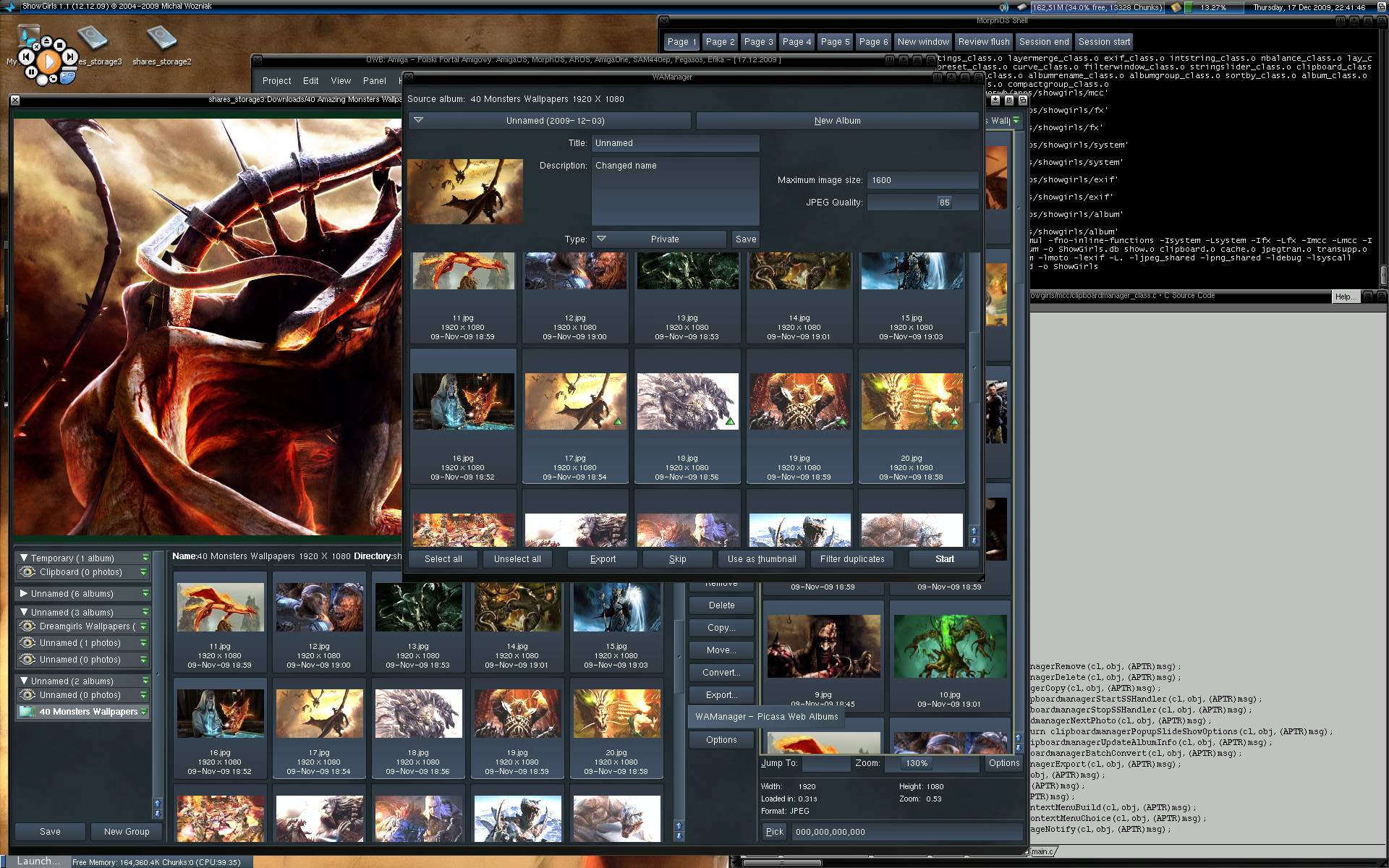The image size is (1389, 868).
Task: Switch to the Page 3 tab in MorphOS Shell
Action: [758, 42]
